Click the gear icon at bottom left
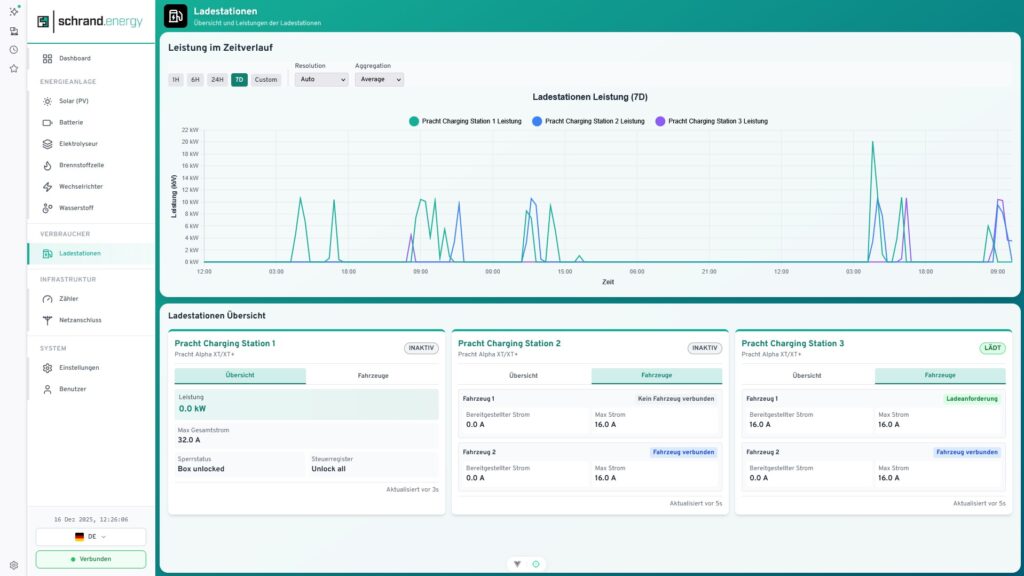1024x576 pixels. pos(14,565)
